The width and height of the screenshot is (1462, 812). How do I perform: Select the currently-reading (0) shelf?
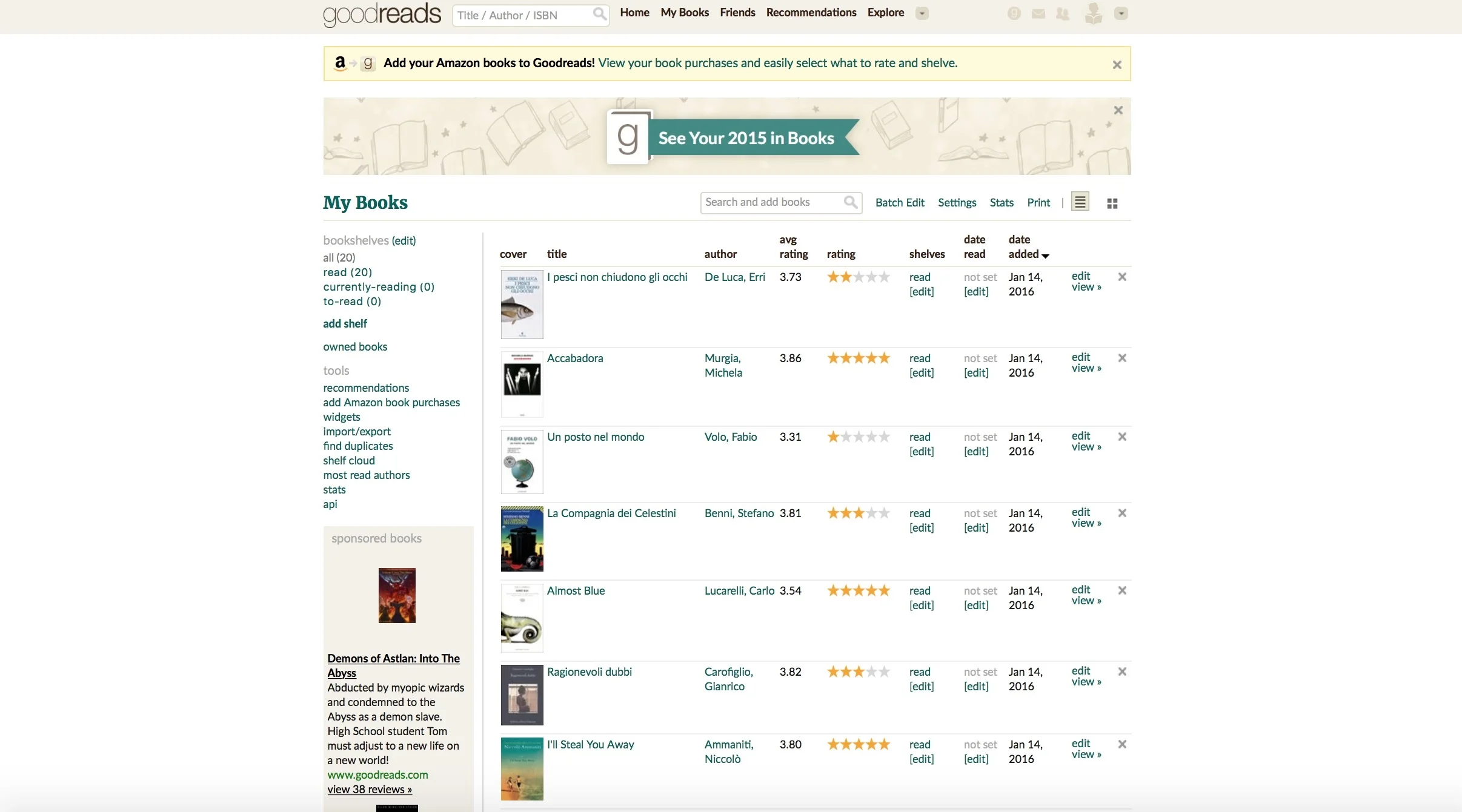(379, 287)
